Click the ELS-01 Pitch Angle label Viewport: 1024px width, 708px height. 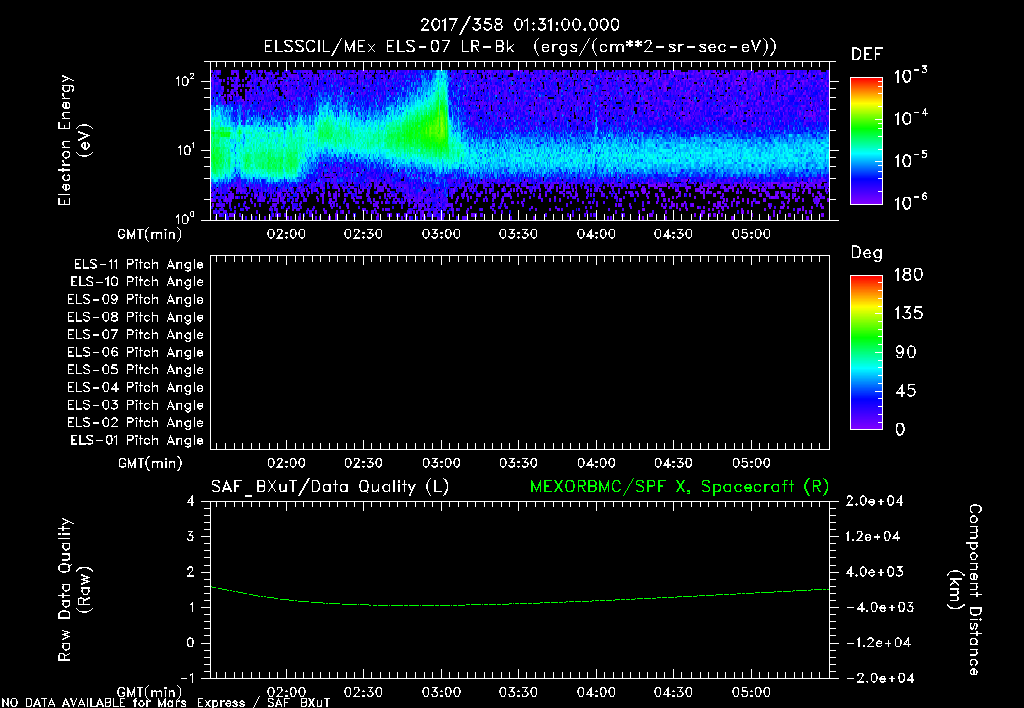click(137, 440)
